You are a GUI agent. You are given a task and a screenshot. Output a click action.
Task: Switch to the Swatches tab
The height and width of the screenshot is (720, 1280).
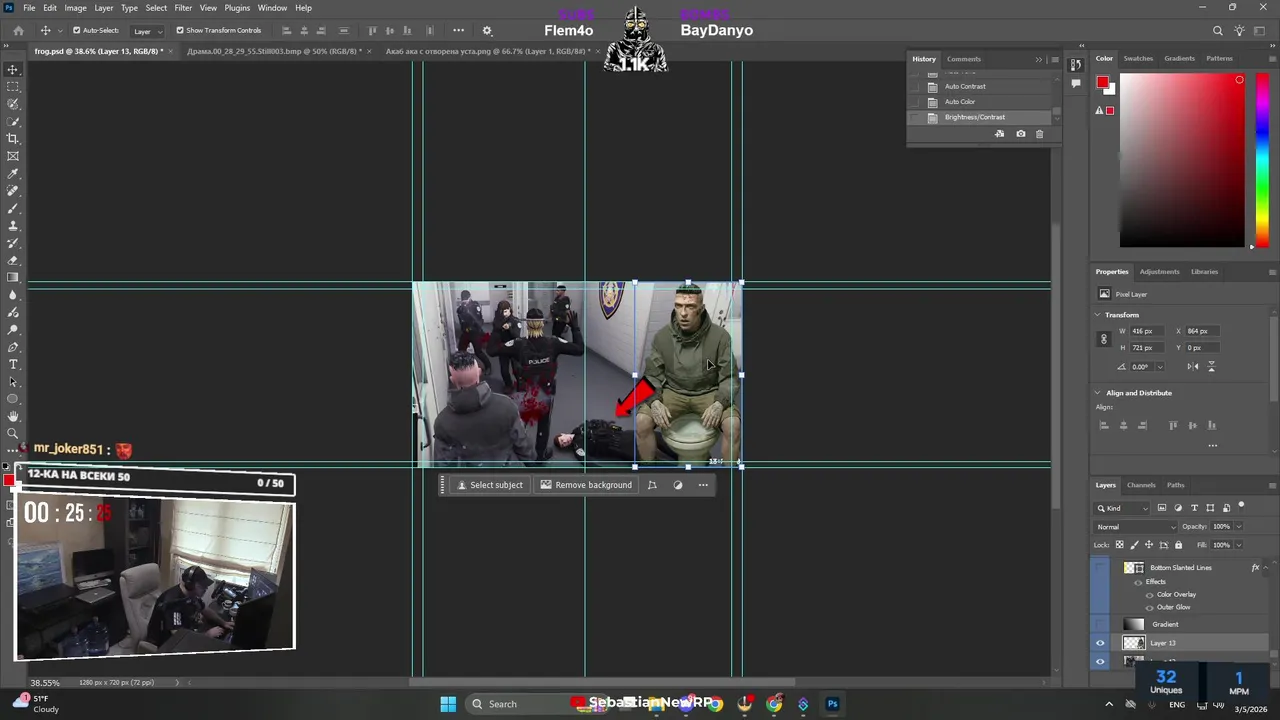tap(1138, 58)
